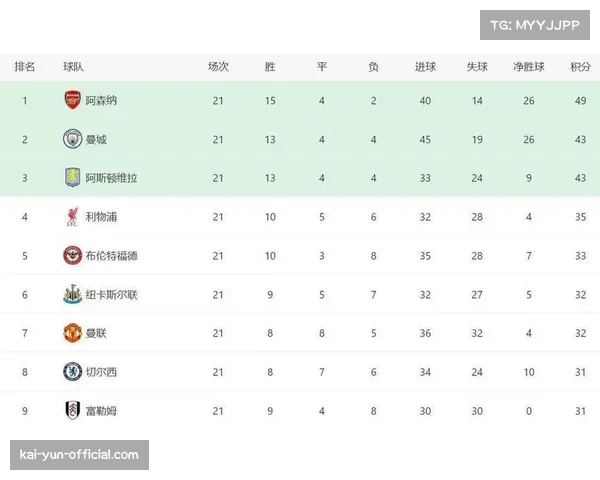Click 曼联's points value 32
Image resolution: width=600 pixels, height=480 pixels.
click(x=580, y=334)
